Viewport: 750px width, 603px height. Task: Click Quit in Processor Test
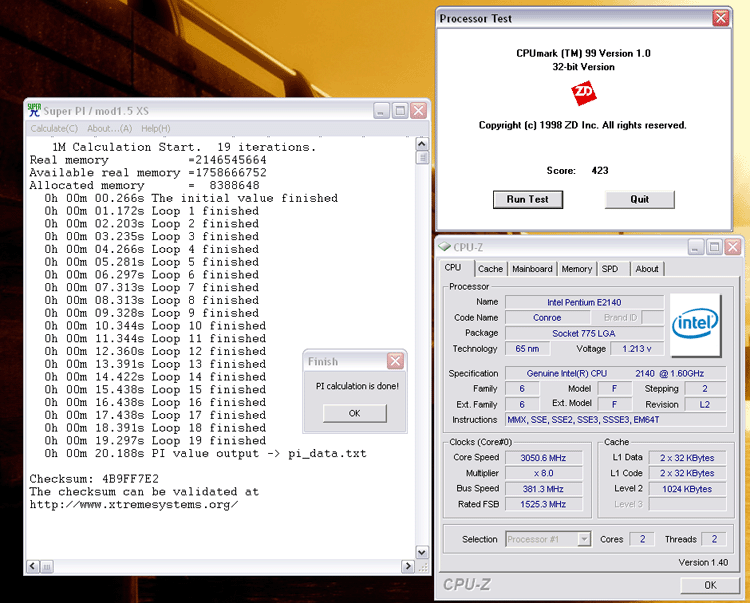pyautogui.click(x=639, y=199)
